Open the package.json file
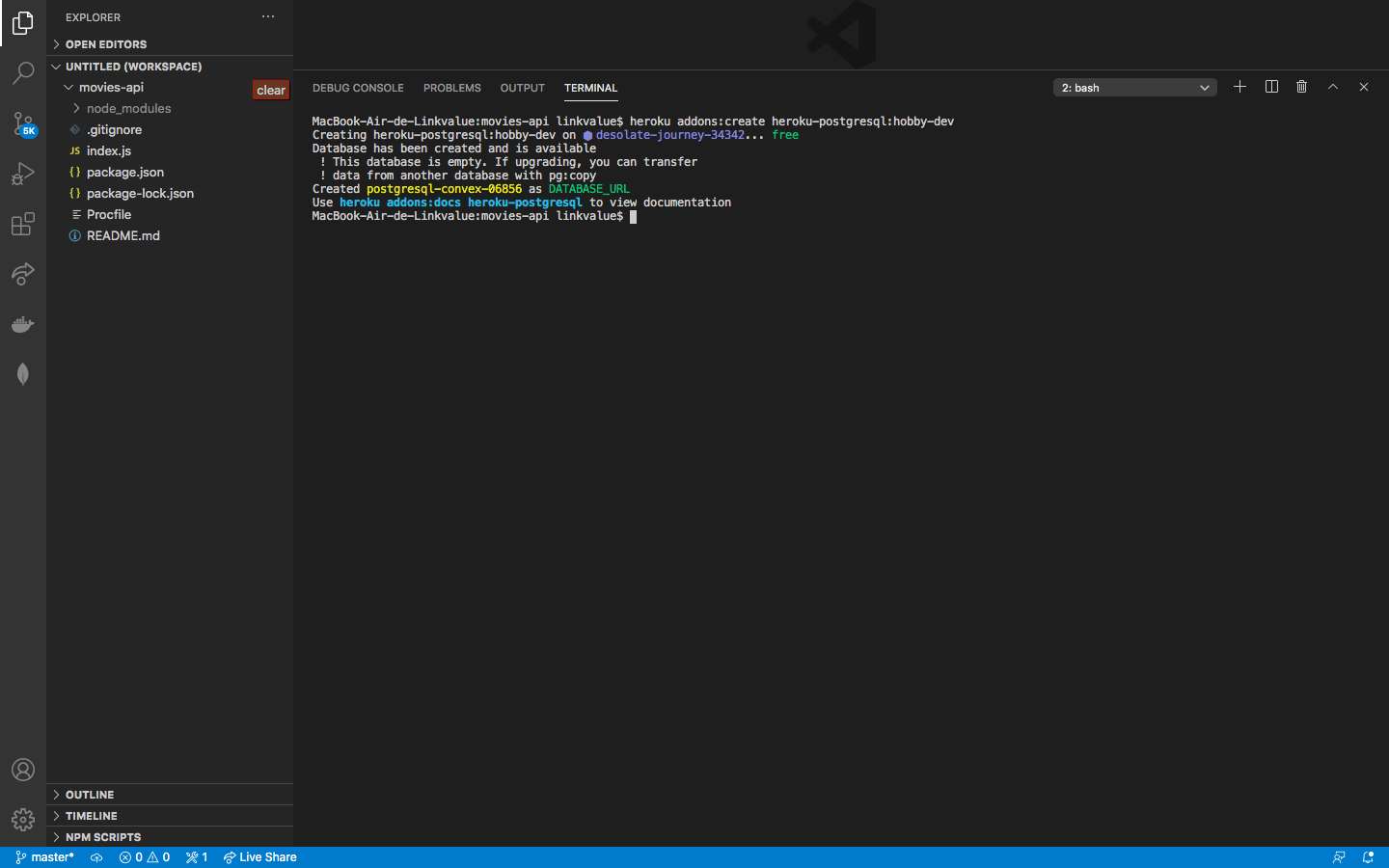Viewport: 1389px width, 868px height. pos(170,172)
